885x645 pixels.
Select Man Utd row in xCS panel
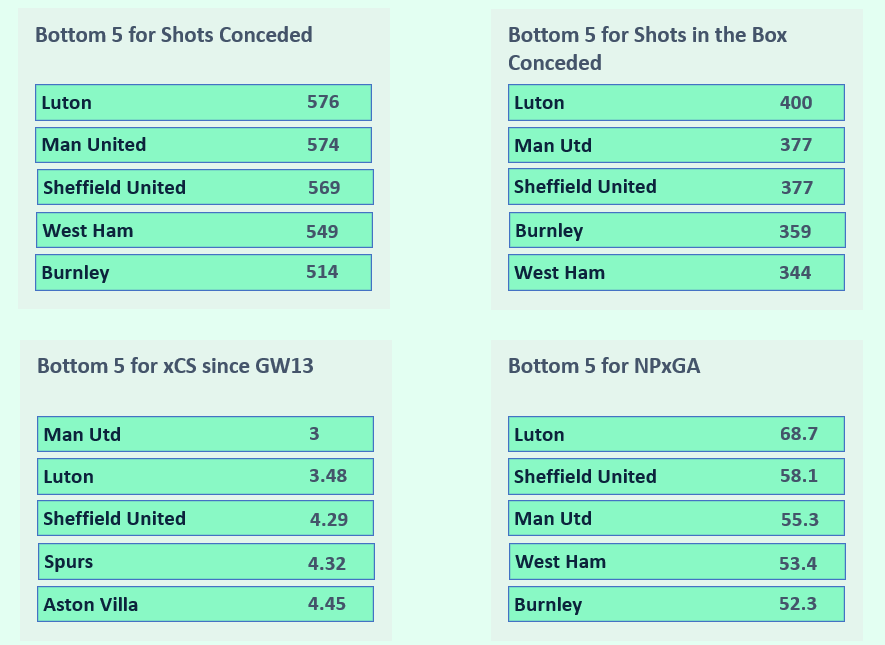coord(205,434)
